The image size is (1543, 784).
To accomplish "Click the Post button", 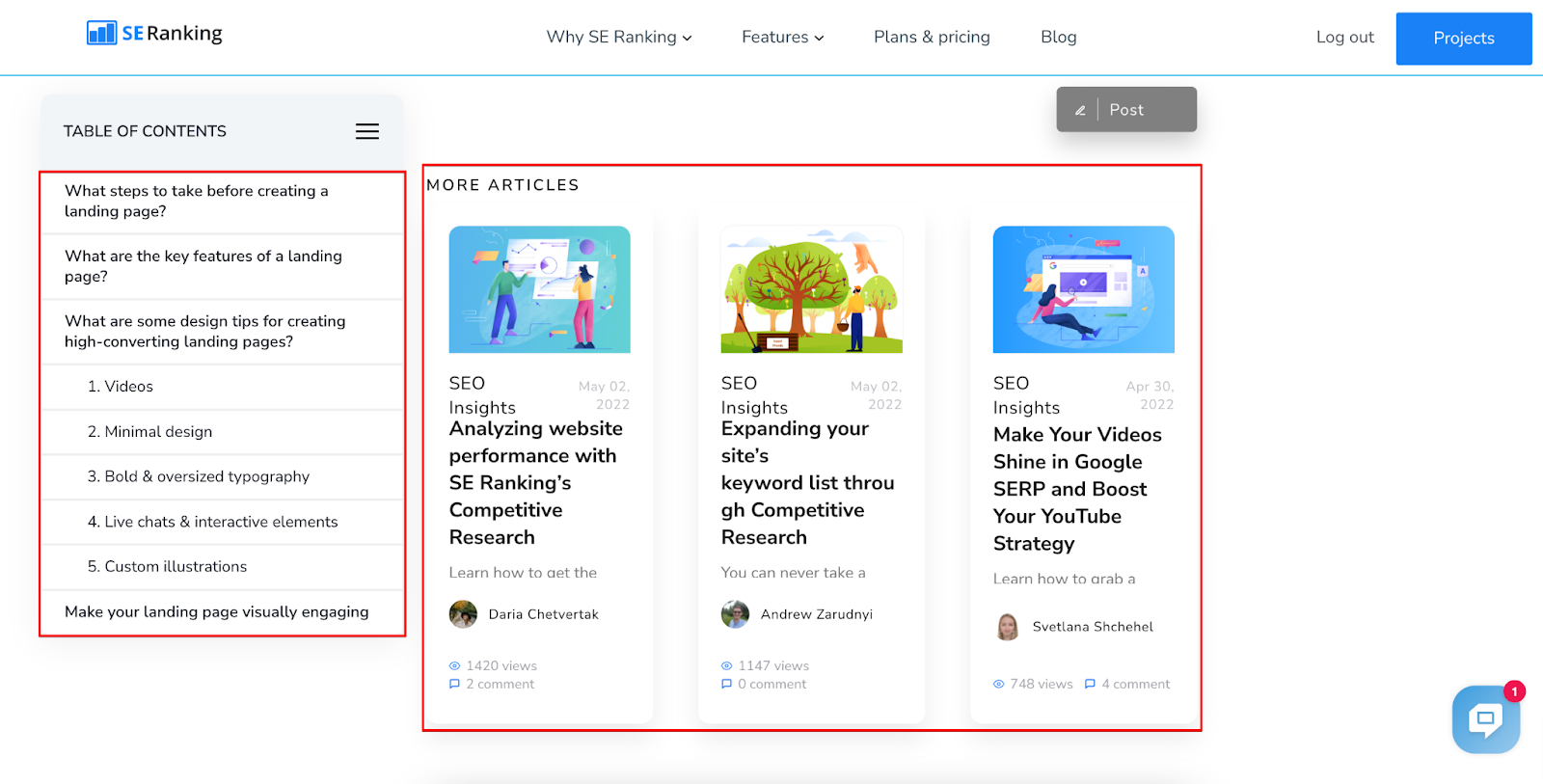I will (1126, 110).
